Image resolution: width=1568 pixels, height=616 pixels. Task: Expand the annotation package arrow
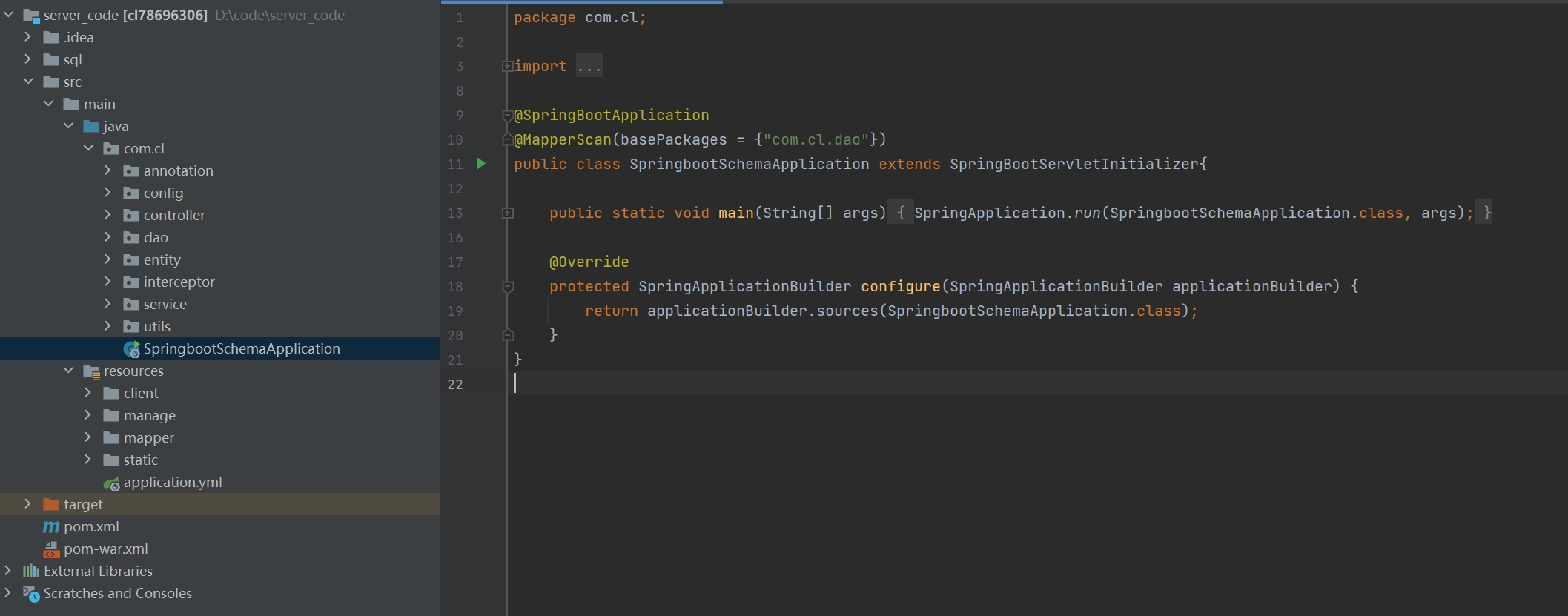pos(107,170)
